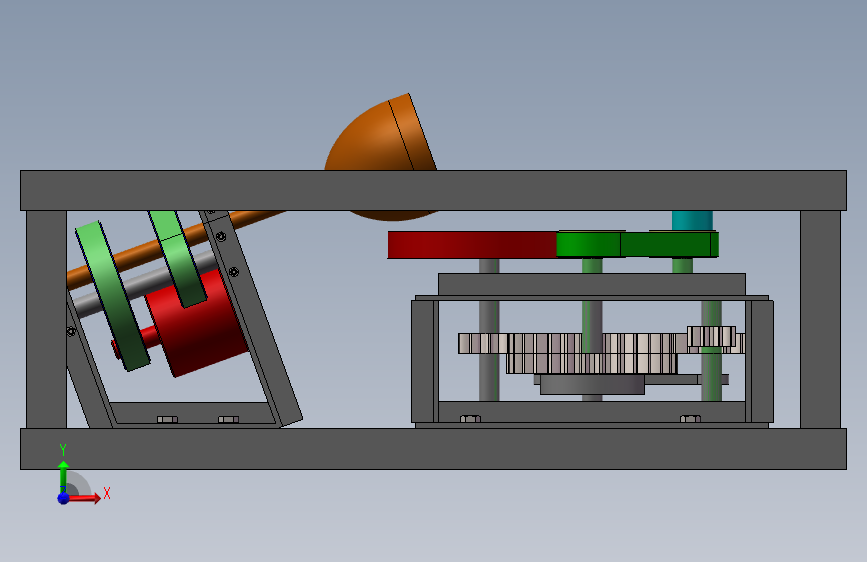Select the teal cylinder beneath the top plate
867x562 pixels.
[x=692, y=220]
